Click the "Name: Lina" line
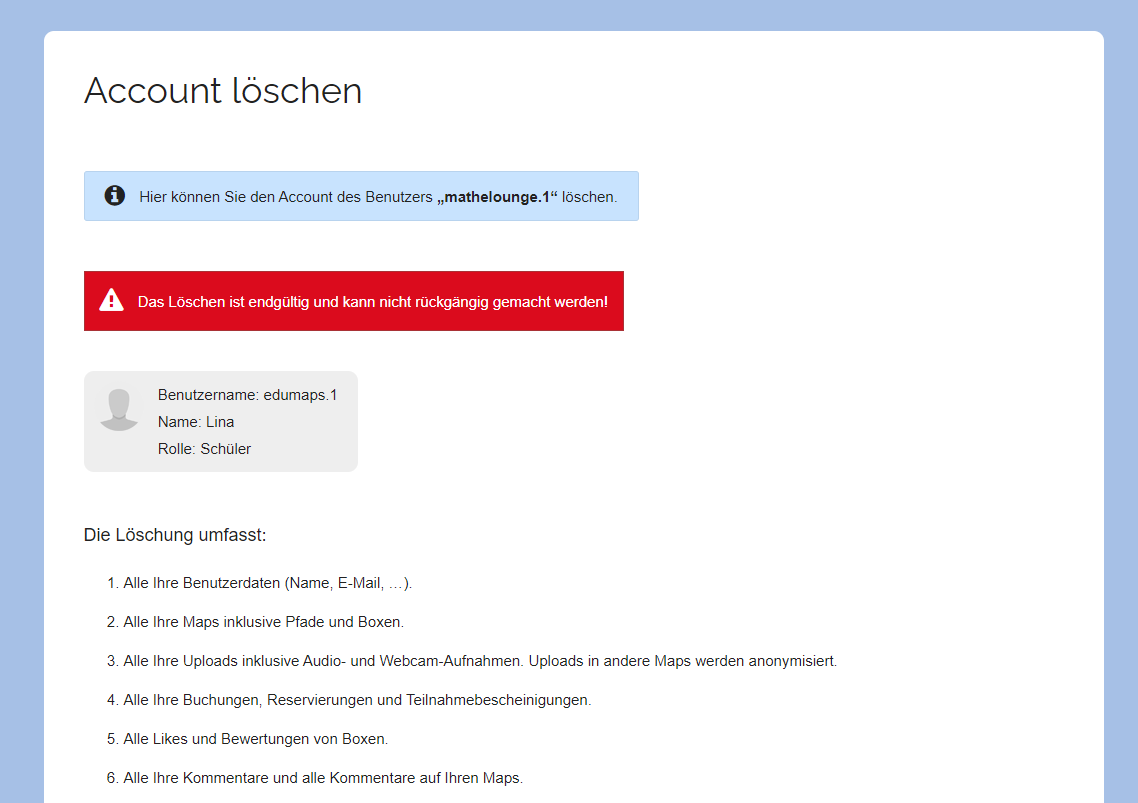This screenshot has height=803, width=1138. [x=196, y=422]
